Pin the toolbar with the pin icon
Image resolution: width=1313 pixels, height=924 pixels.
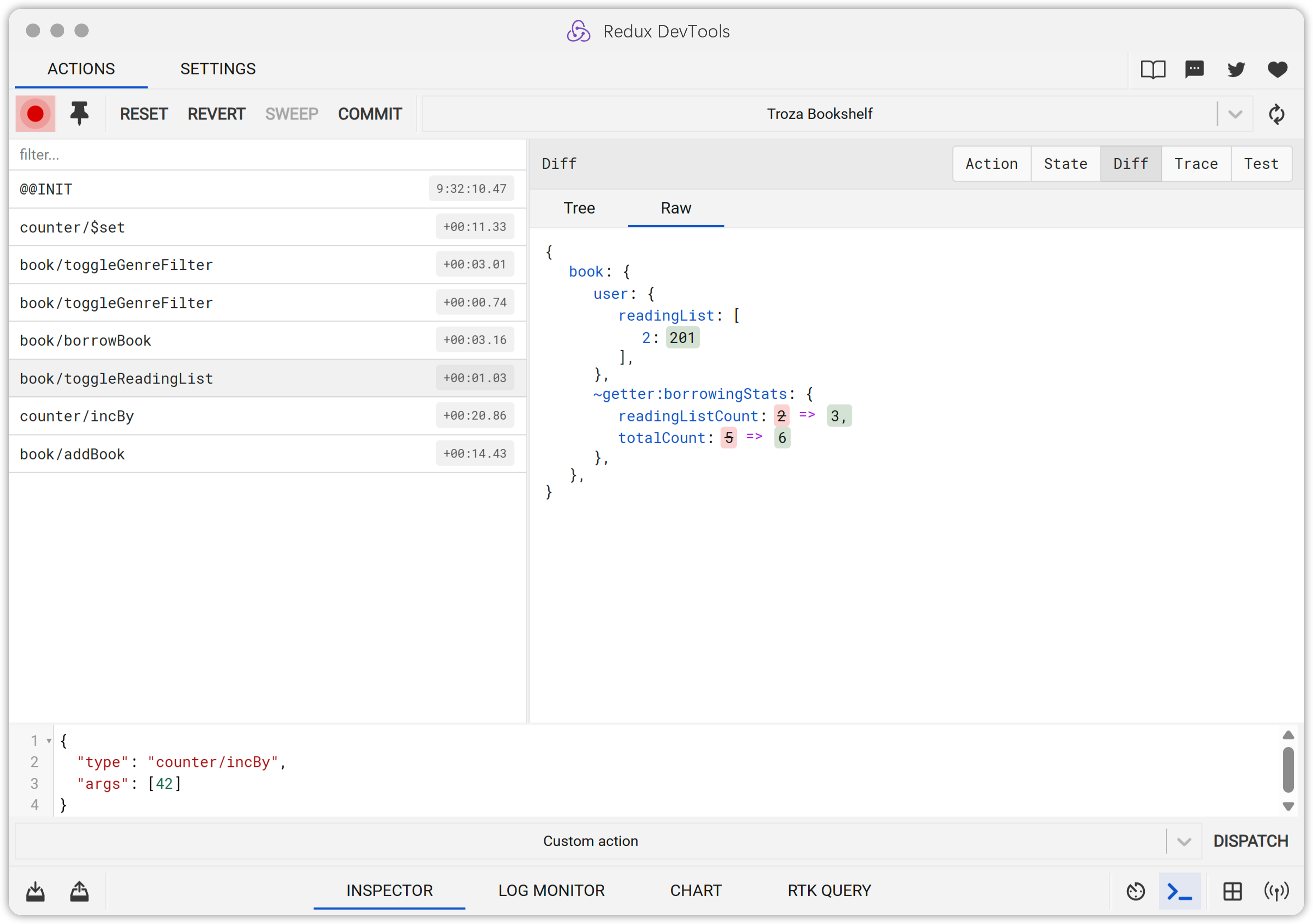pyautogui.click(x=79, y=113)
